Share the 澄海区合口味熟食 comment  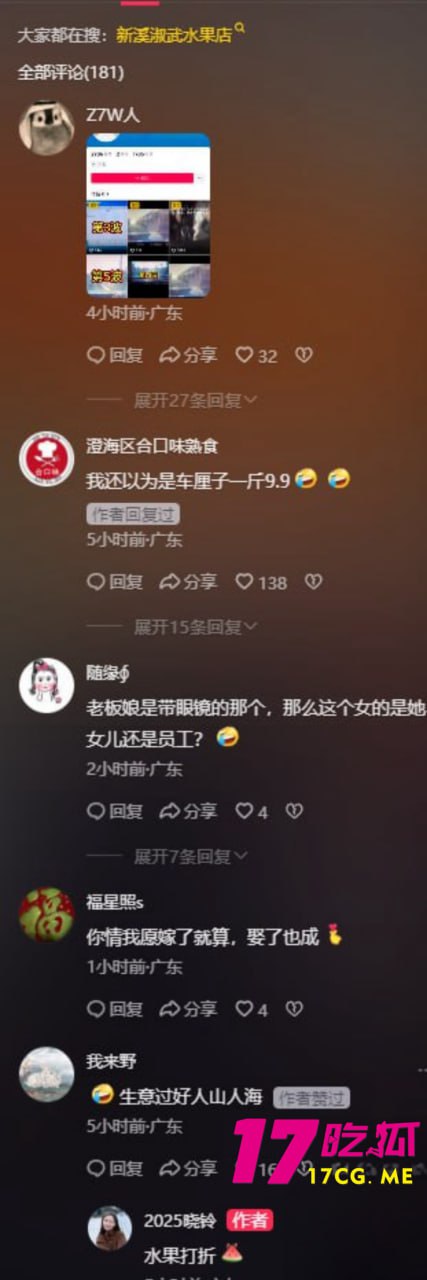pos(188,582)
